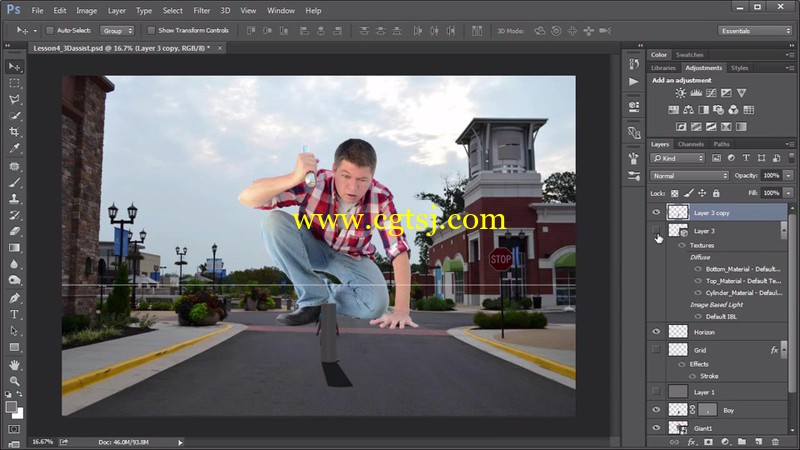Add a Levels adjustment
This screenshot has width=800, height=450.
[696, 93]
